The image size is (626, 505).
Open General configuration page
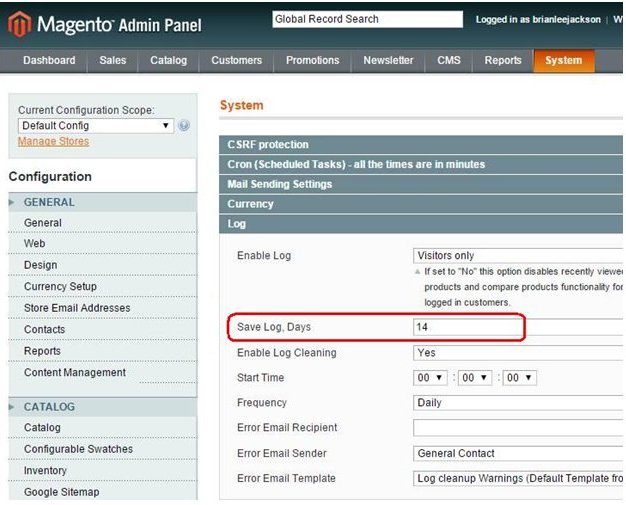click(103, 223)
